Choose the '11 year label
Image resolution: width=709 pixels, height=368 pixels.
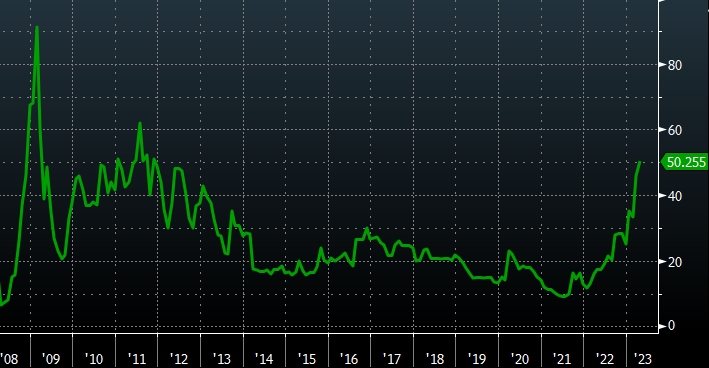click(136, 359)
